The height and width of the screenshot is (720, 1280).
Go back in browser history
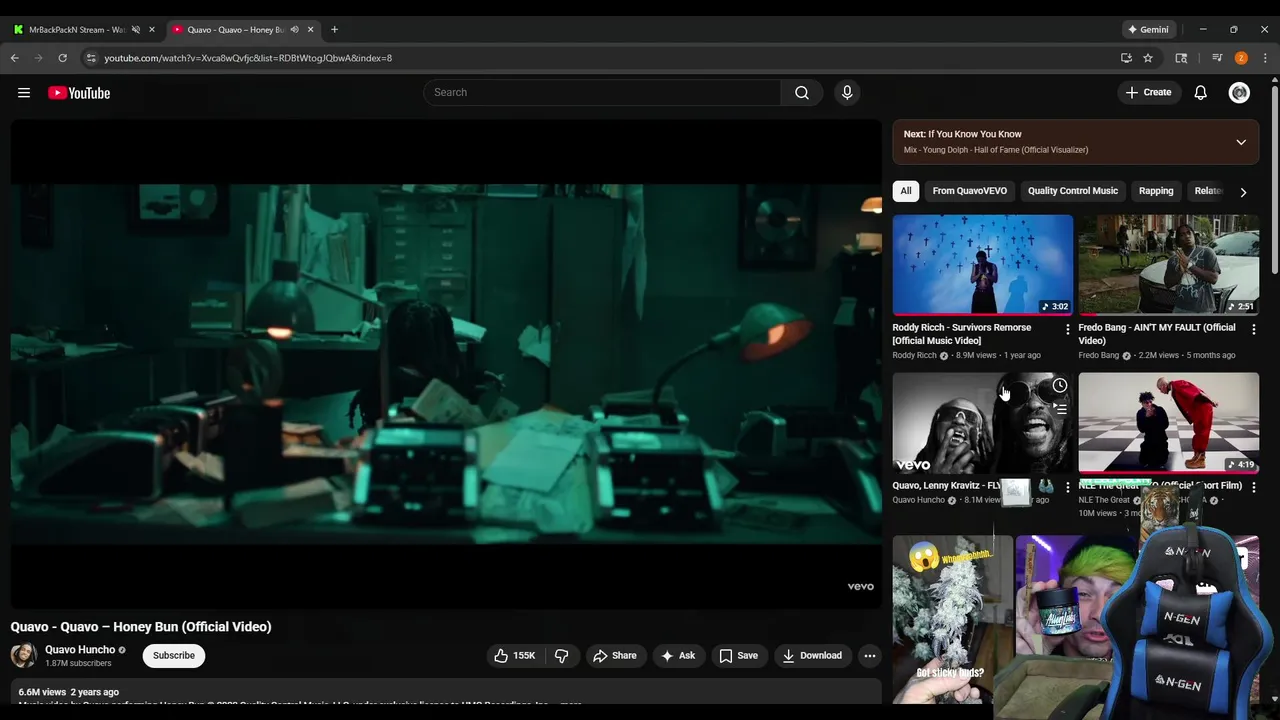click(x=15, y=58)
